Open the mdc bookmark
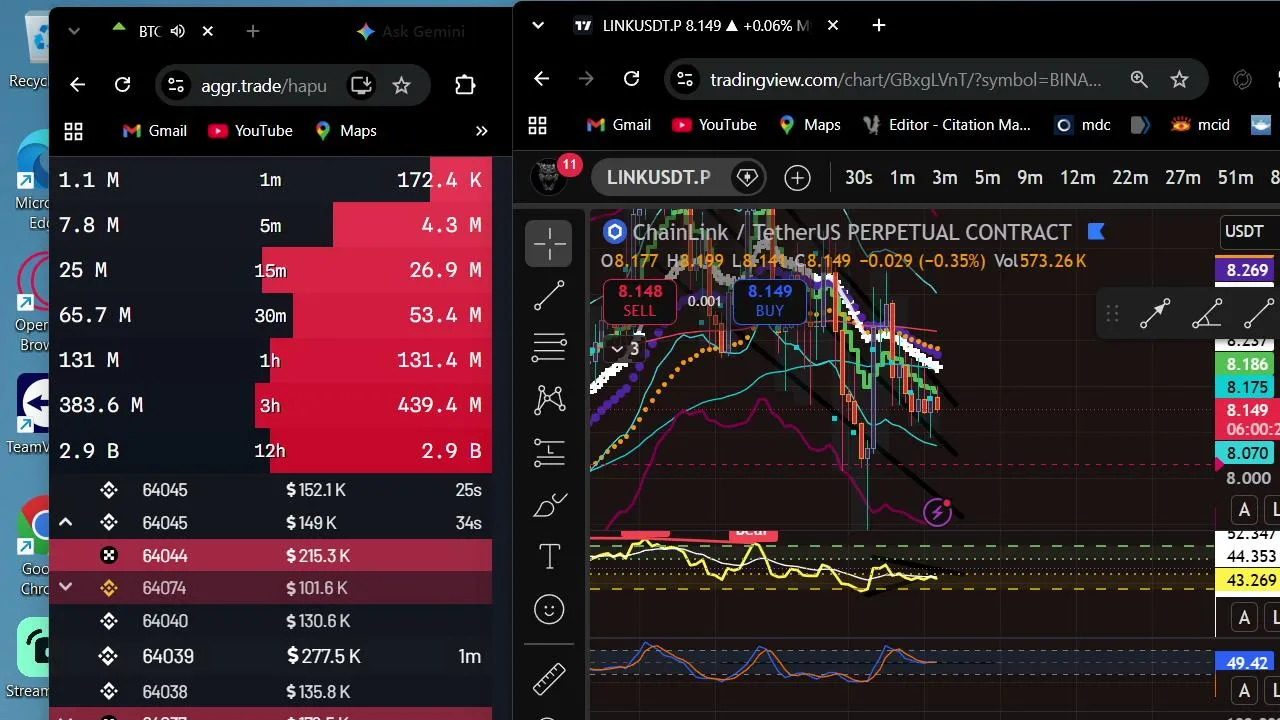This screenshot has width=1280, height=720. click(x=1083, y=125)
